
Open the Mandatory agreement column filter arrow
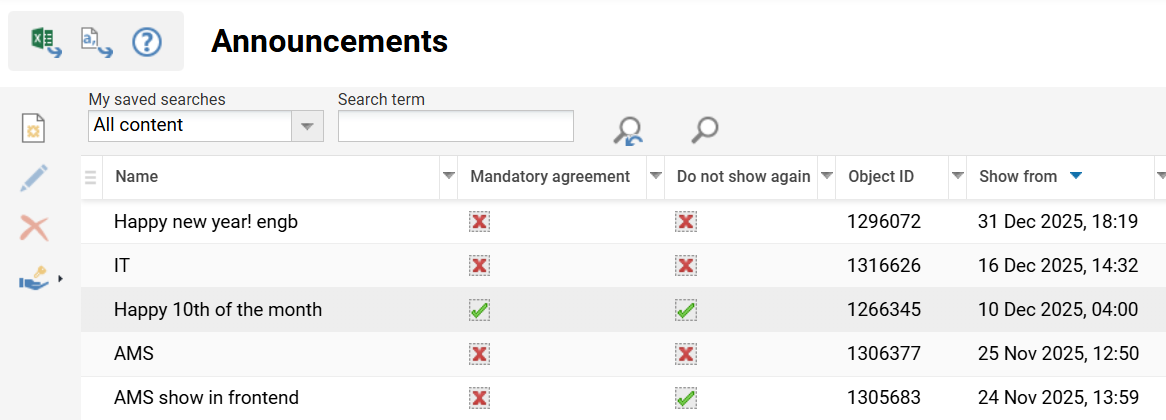pos(655,176)
